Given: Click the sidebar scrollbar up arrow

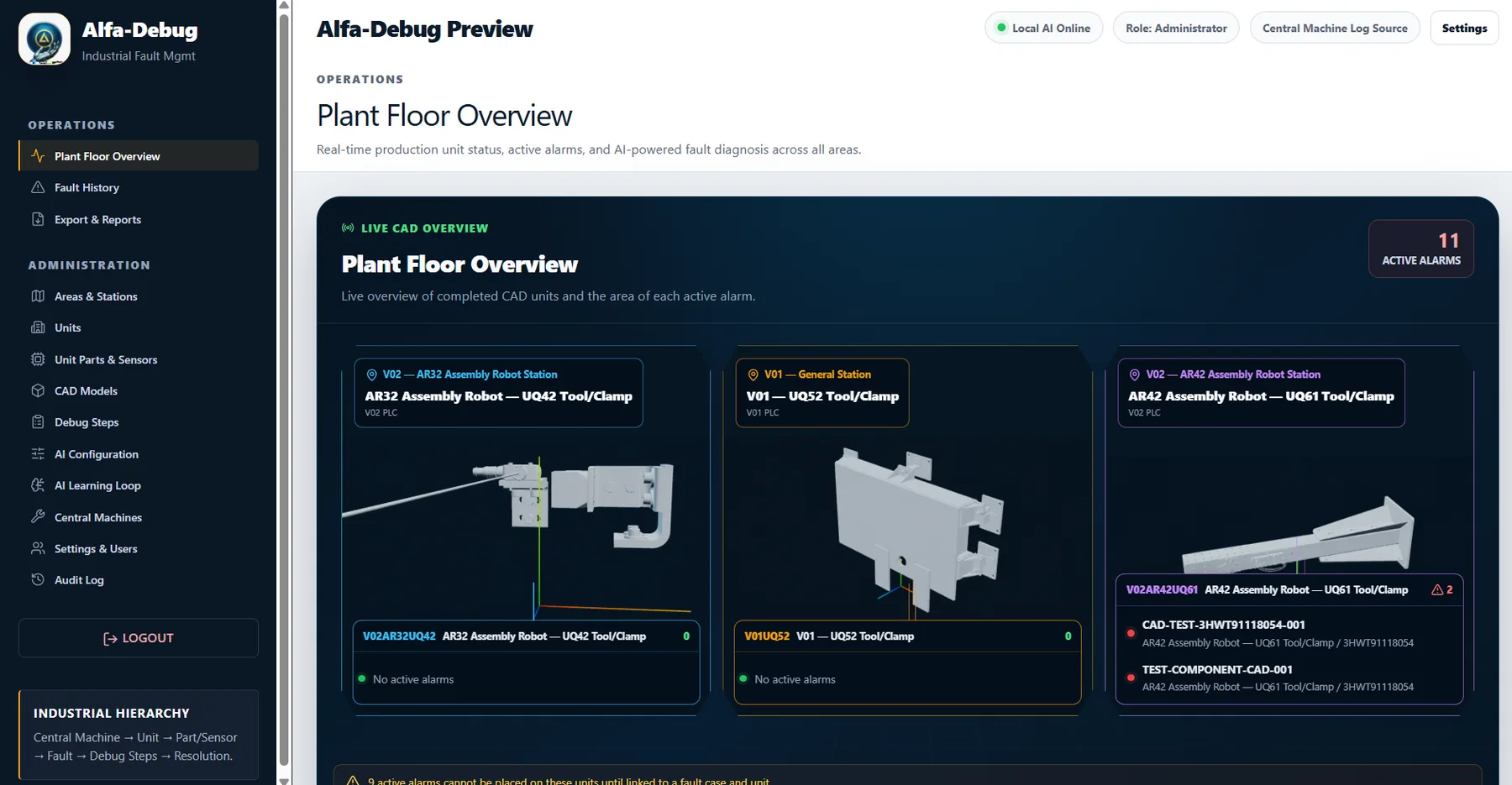Looking at the screenshot, I should [x=284, y=5].
